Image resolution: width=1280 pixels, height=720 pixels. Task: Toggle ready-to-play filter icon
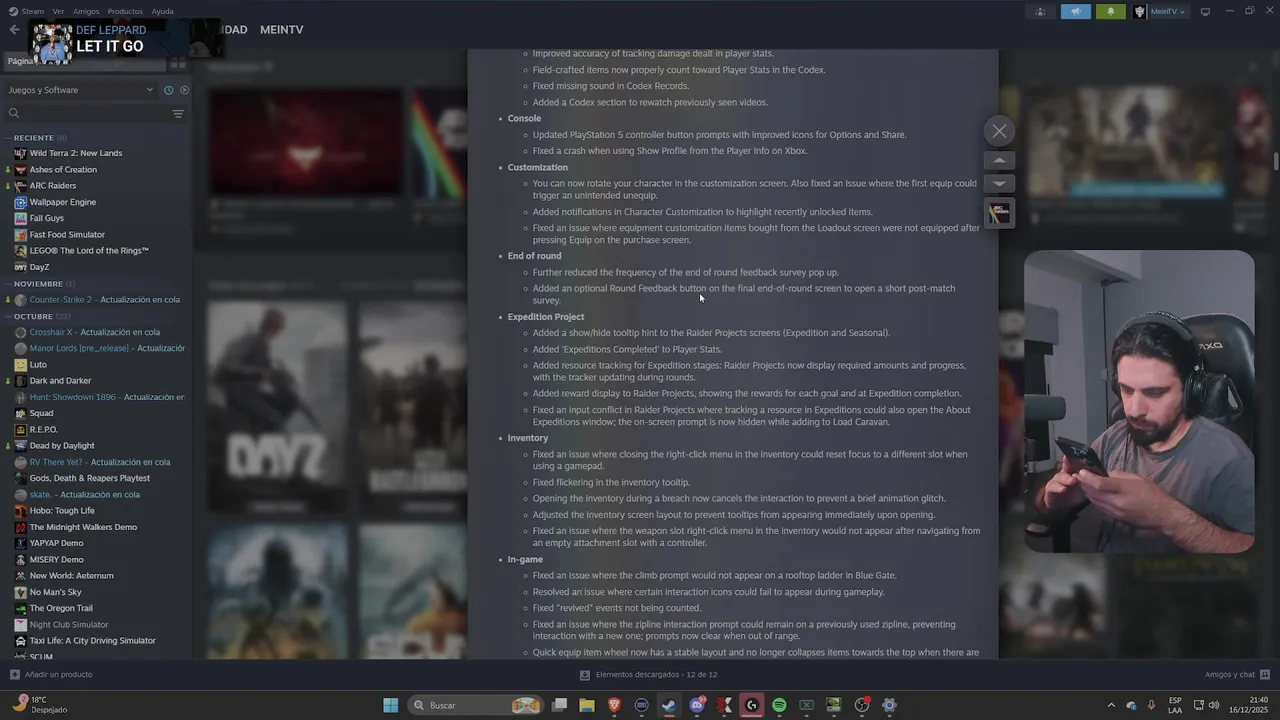184,90
